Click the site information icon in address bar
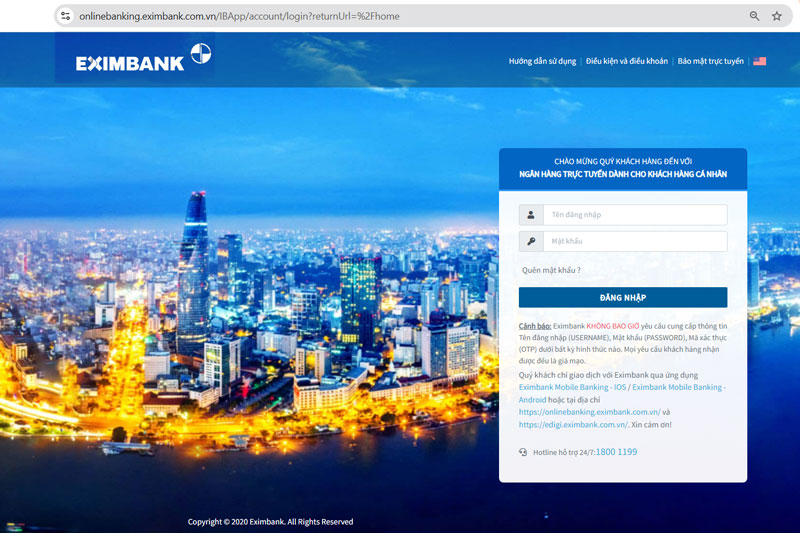 tap(66, 16)
